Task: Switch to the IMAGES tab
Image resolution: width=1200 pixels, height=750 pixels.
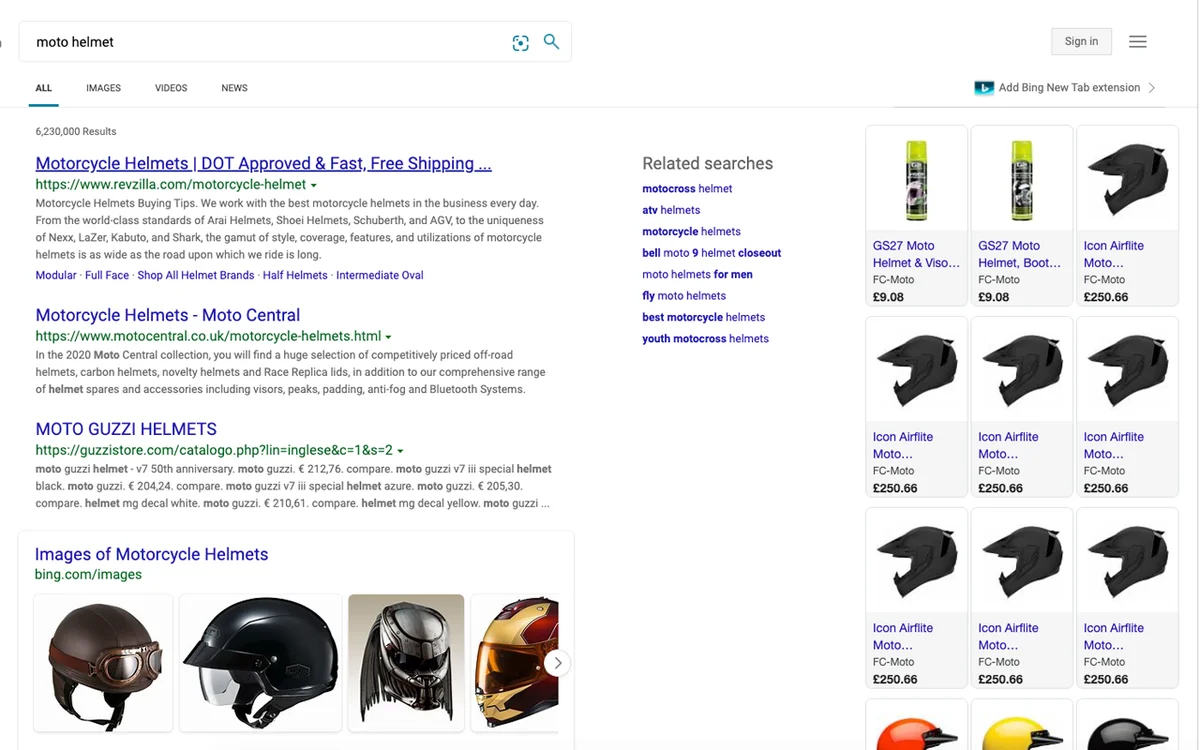Action: 103,88
